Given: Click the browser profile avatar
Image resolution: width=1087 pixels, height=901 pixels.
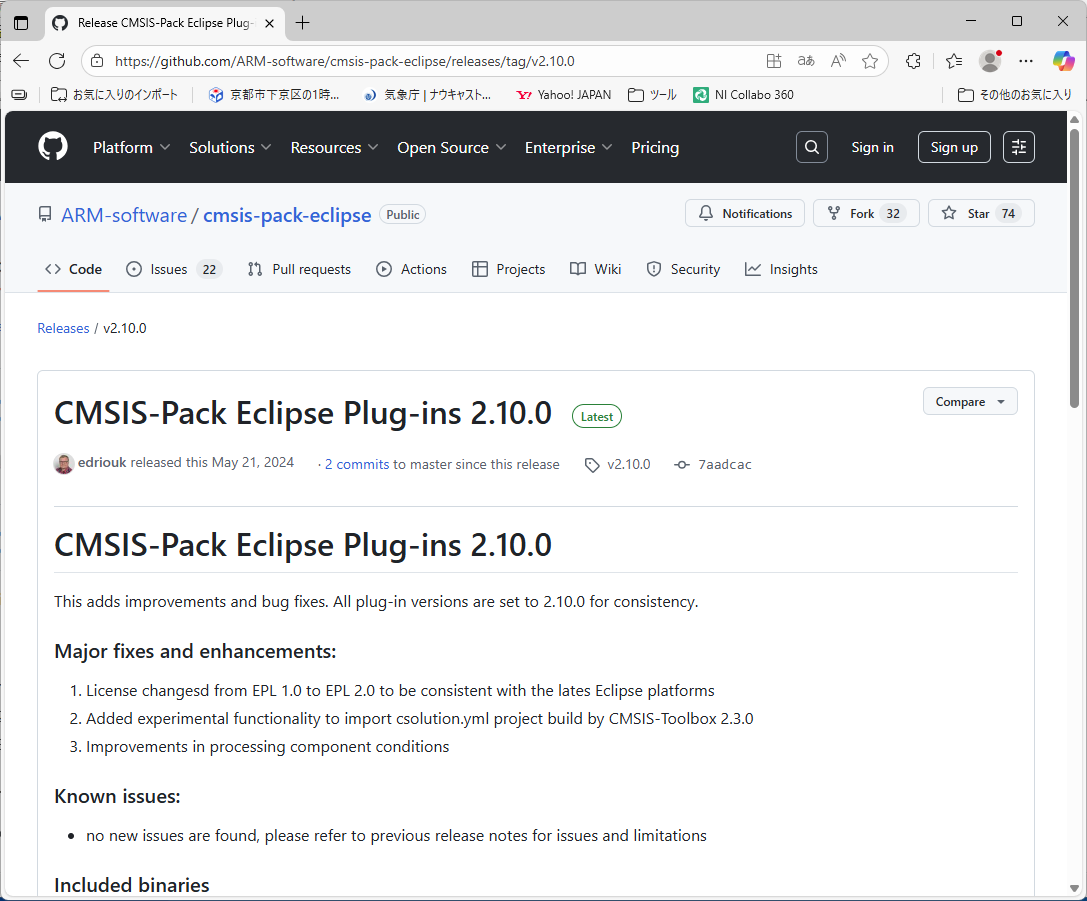Looking at the screenshot, I should tap(990, 61).
